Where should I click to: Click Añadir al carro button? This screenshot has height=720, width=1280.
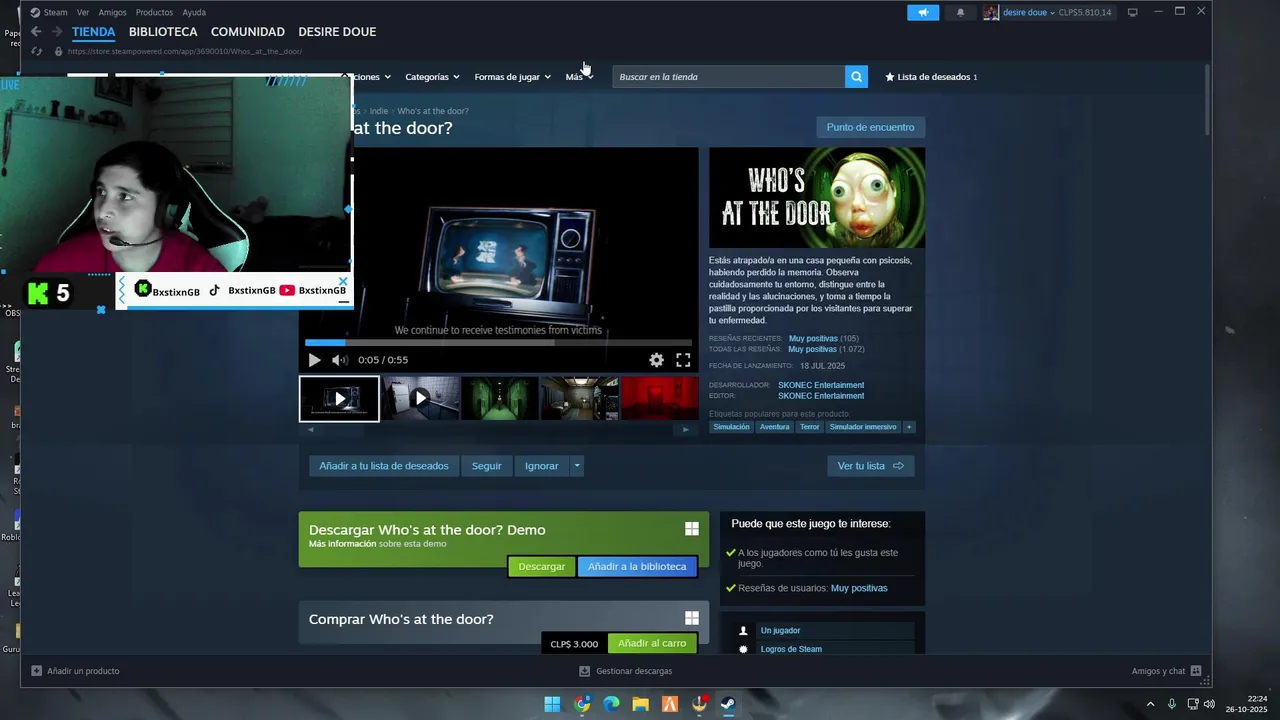[x=652, y=643]
